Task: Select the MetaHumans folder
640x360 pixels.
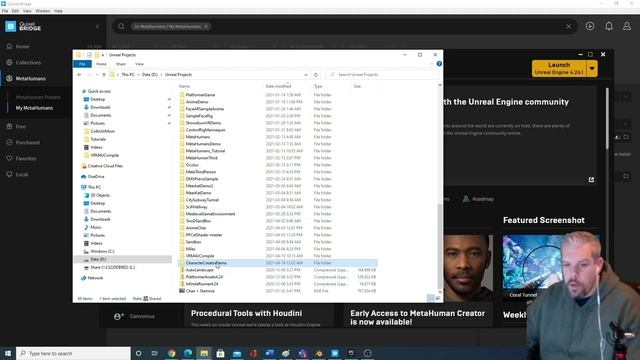Action: tap(198, 137)
